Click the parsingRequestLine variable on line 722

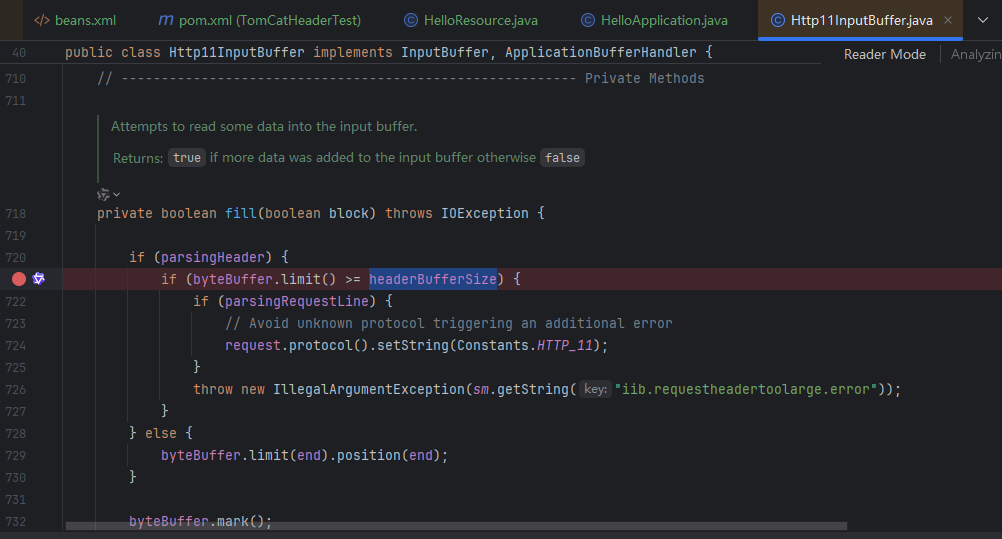(x=297, y=301)
